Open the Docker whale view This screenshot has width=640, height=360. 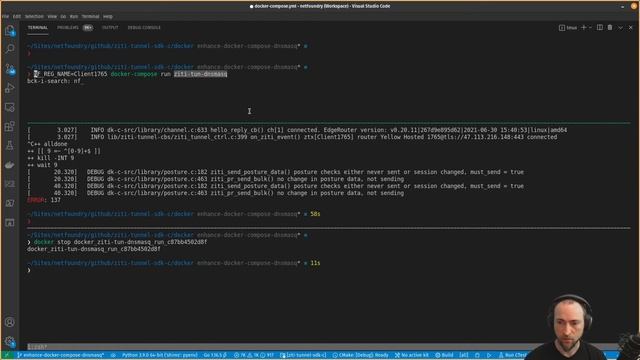point(10,165)
